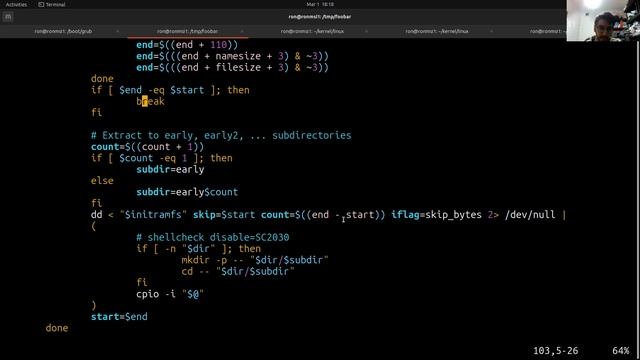640x360 pixels.
Task: Click the 'else' keyword
Action: tap(102, 180)
